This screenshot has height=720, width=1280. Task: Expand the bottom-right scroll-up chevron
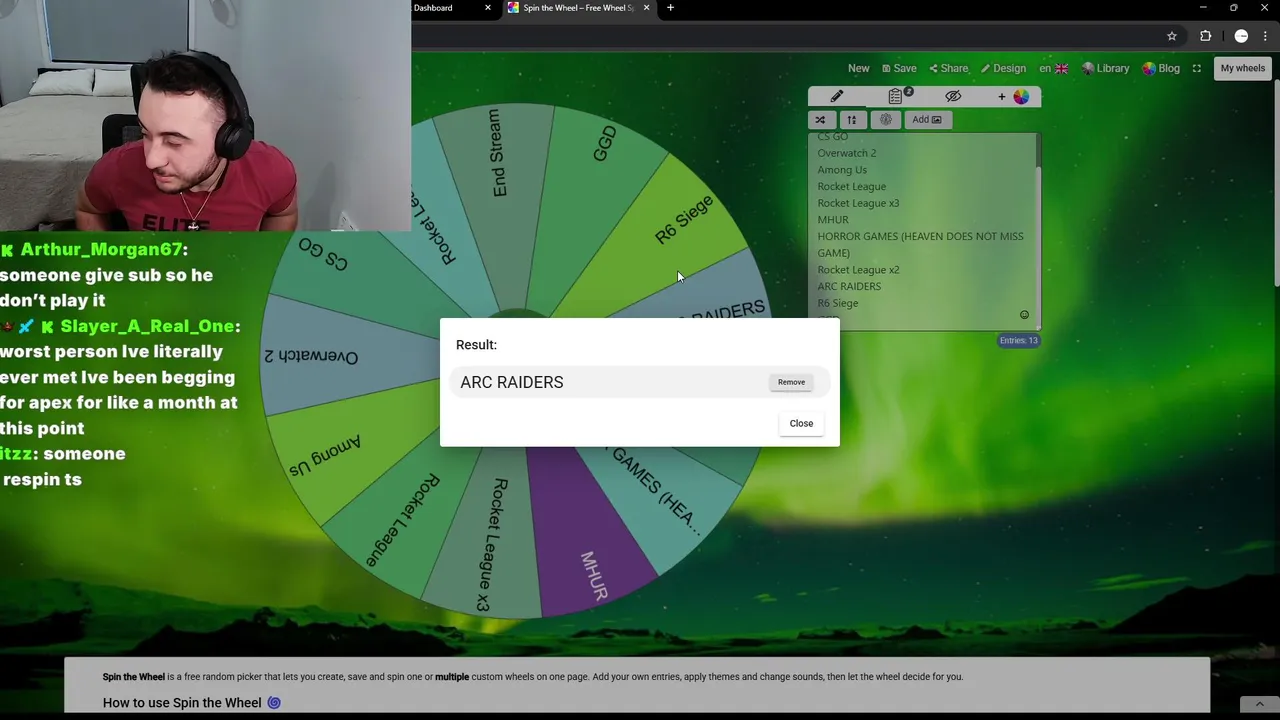pyautogui.click(x=1259, y=704)
